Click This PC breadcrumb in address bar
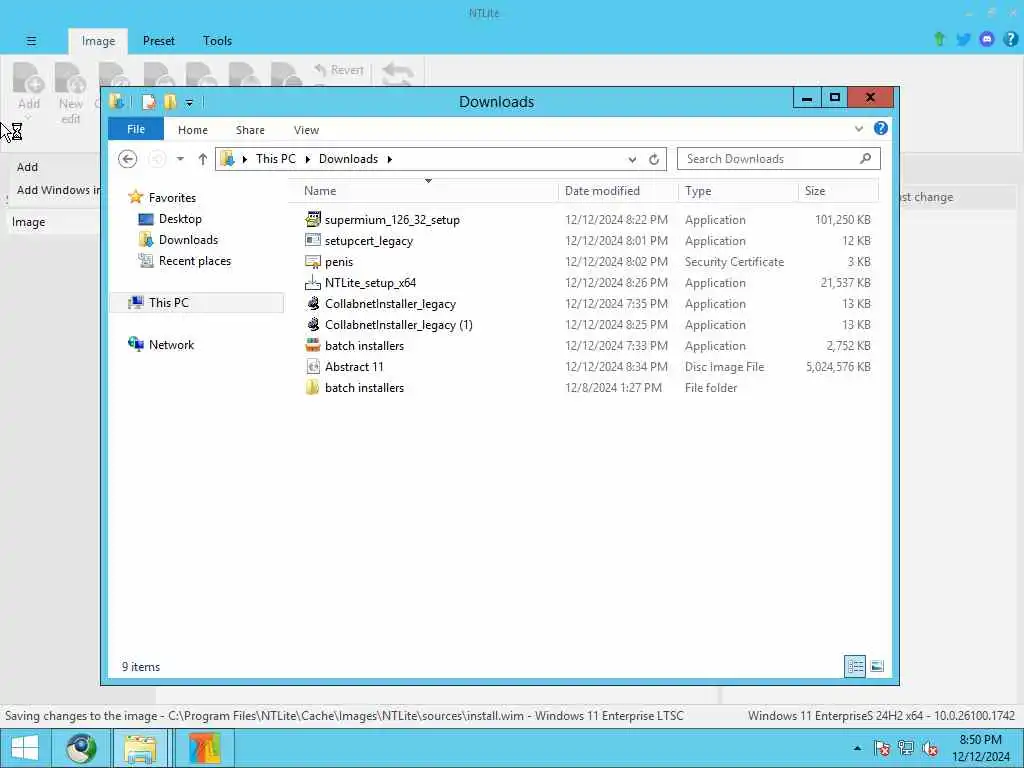This screenshot has width=1024, height=768. pyautogui.click(x=276, y=159)
